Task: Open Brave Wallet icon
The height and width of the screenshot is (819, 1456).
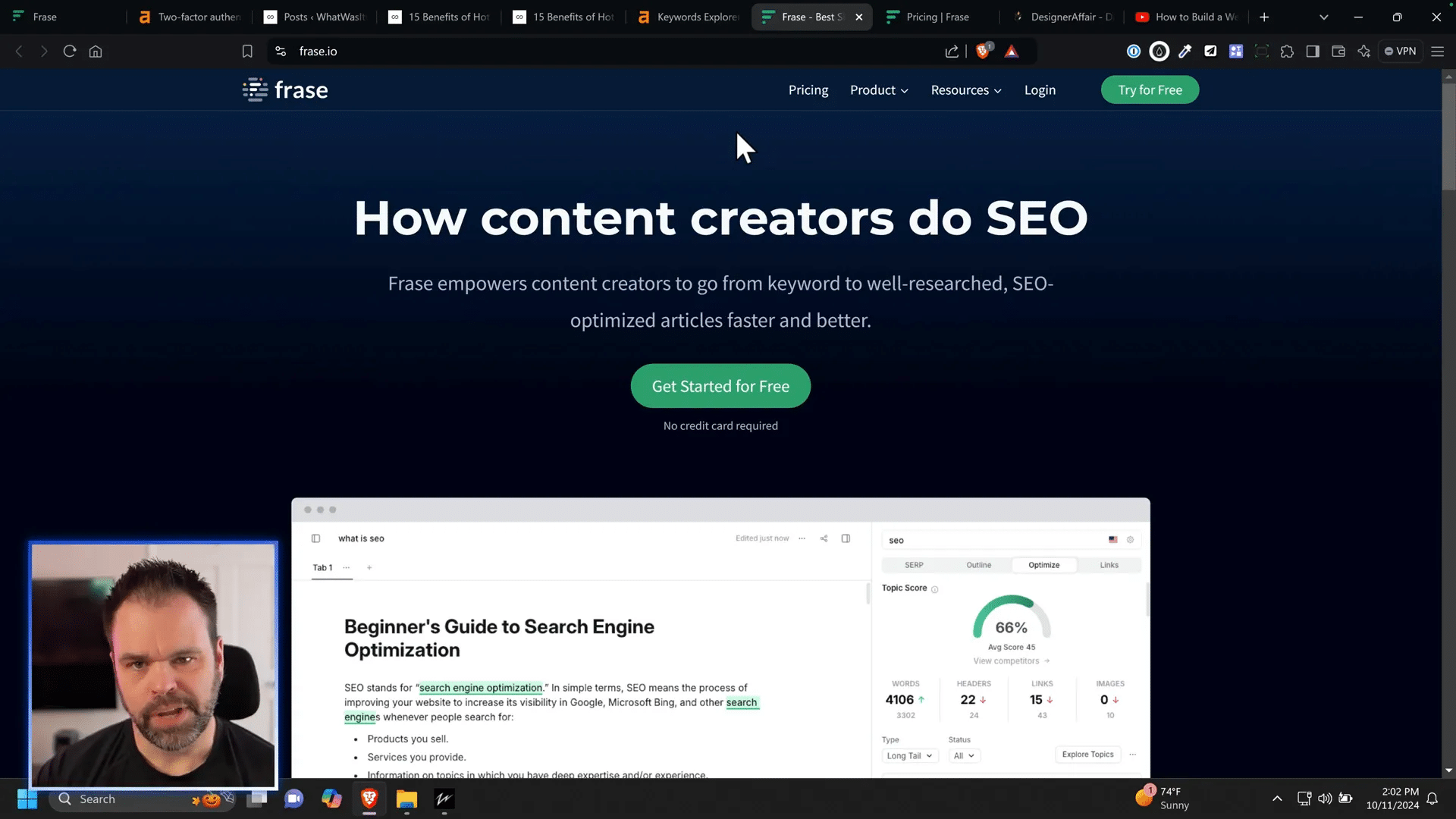Action: tap(1338, 51)
